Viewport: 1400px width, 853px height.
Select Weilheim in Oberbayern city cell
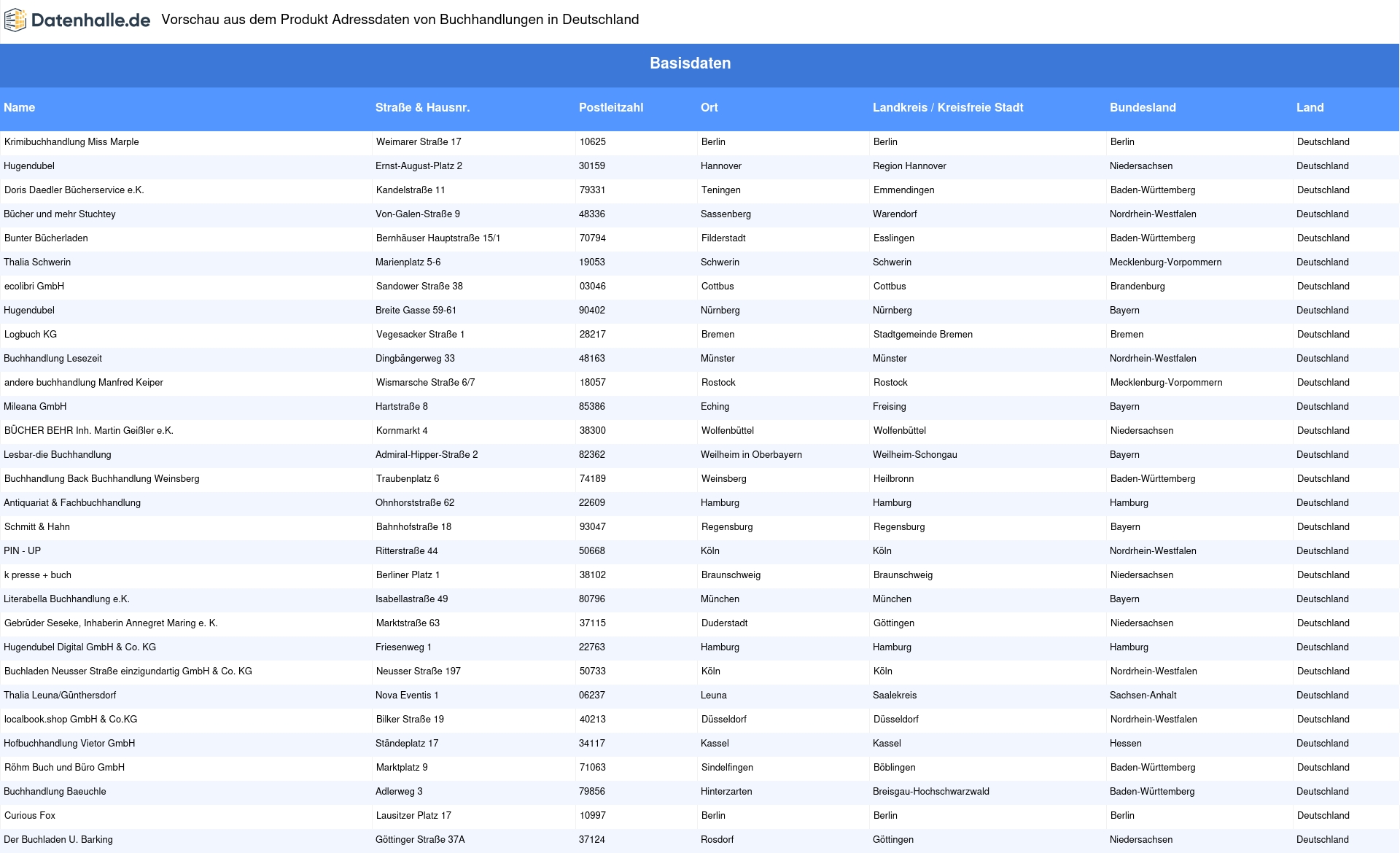coord(751,455)
